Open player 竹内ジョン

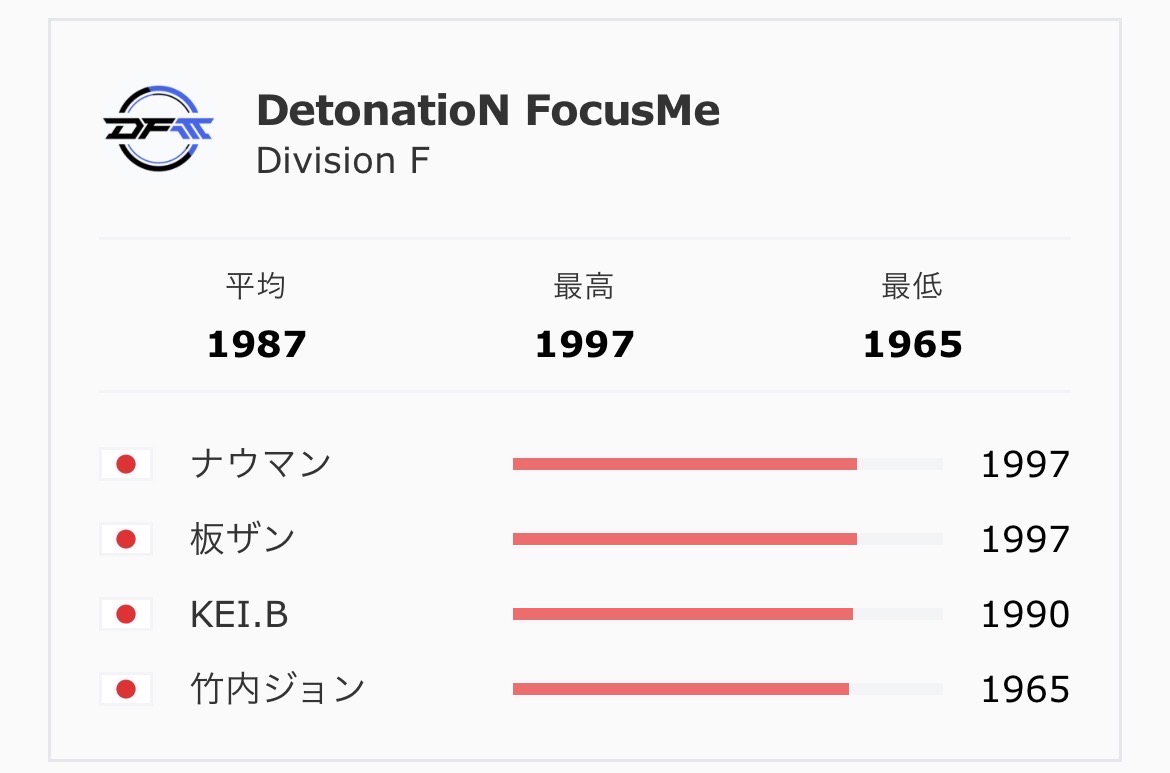[x=278, y=689]
